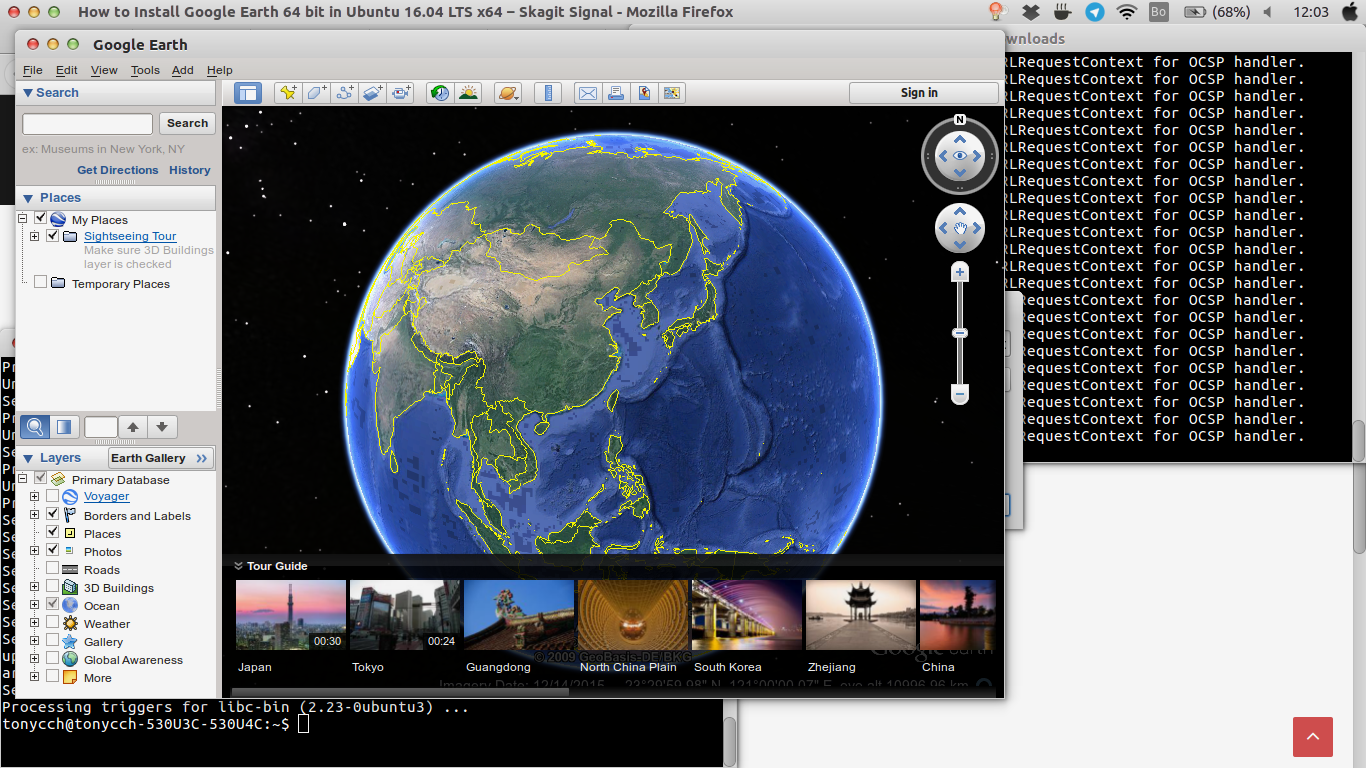The width and height of the screenshot is (1366, 768).
Task: Select the Add Placemark tool
Action: [287, 92]
